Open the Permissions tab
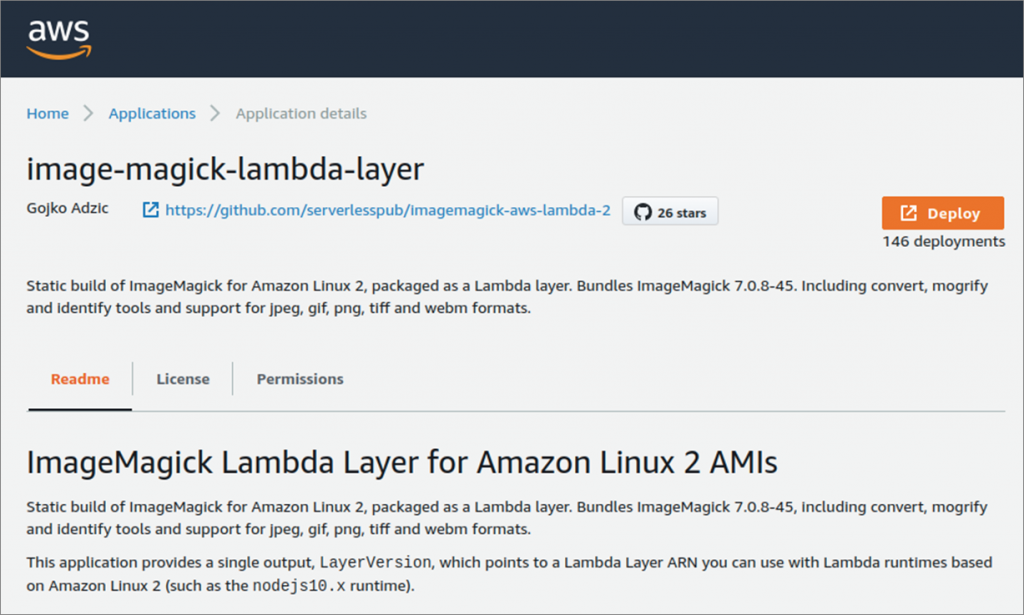Image resolution: width=1024 pixels, height=615 pixels. pos(299,379)
